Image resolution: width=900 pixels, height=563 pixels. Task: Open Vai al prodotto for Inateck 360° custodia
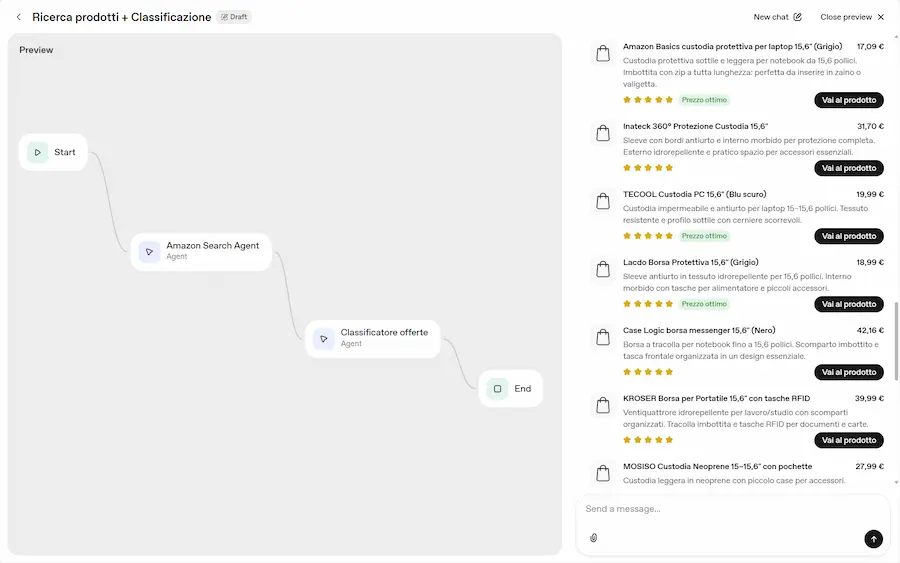coord(848,168)
